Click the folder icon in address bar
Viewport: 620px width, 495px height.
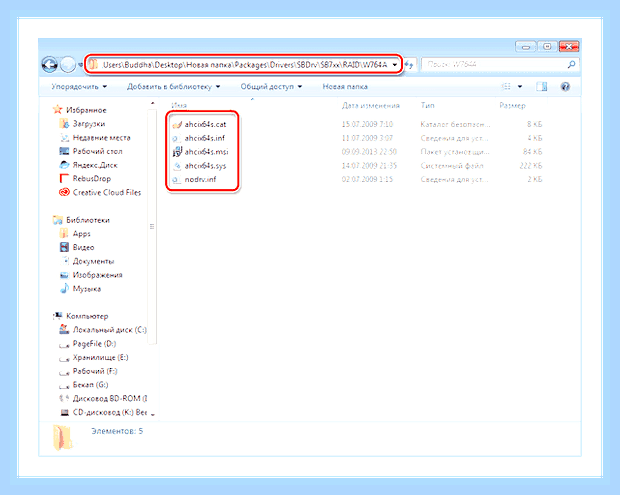click(x=93, y=64)
